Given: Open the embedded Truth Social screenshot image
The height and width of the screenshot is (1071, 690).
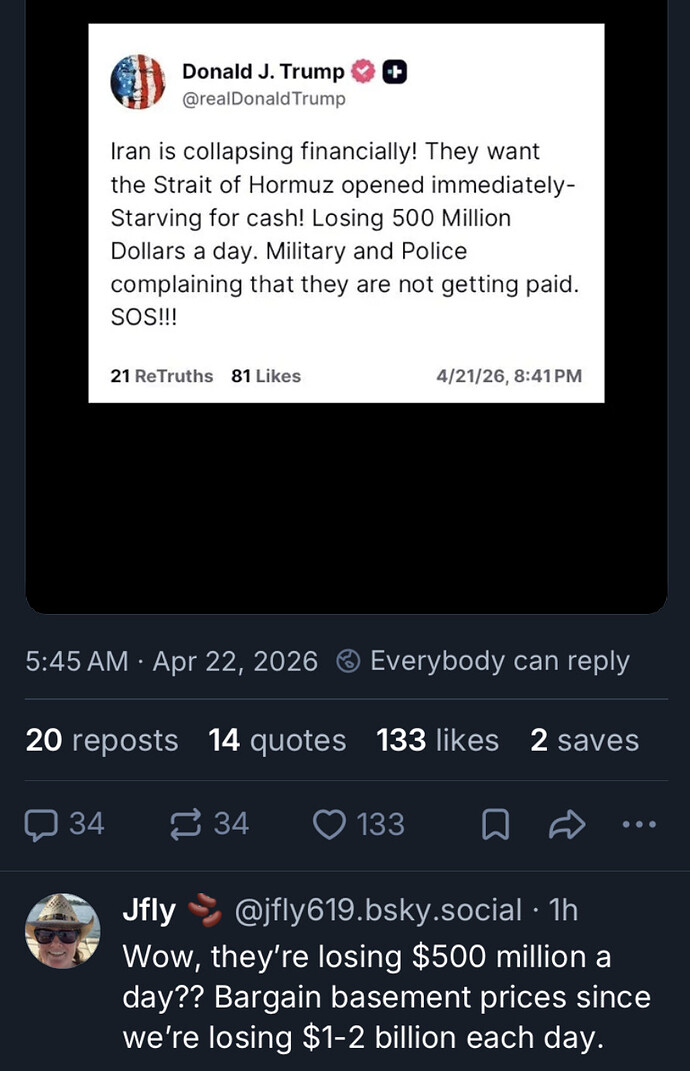Looking at the screenshot, I should [x=346, y=300].
